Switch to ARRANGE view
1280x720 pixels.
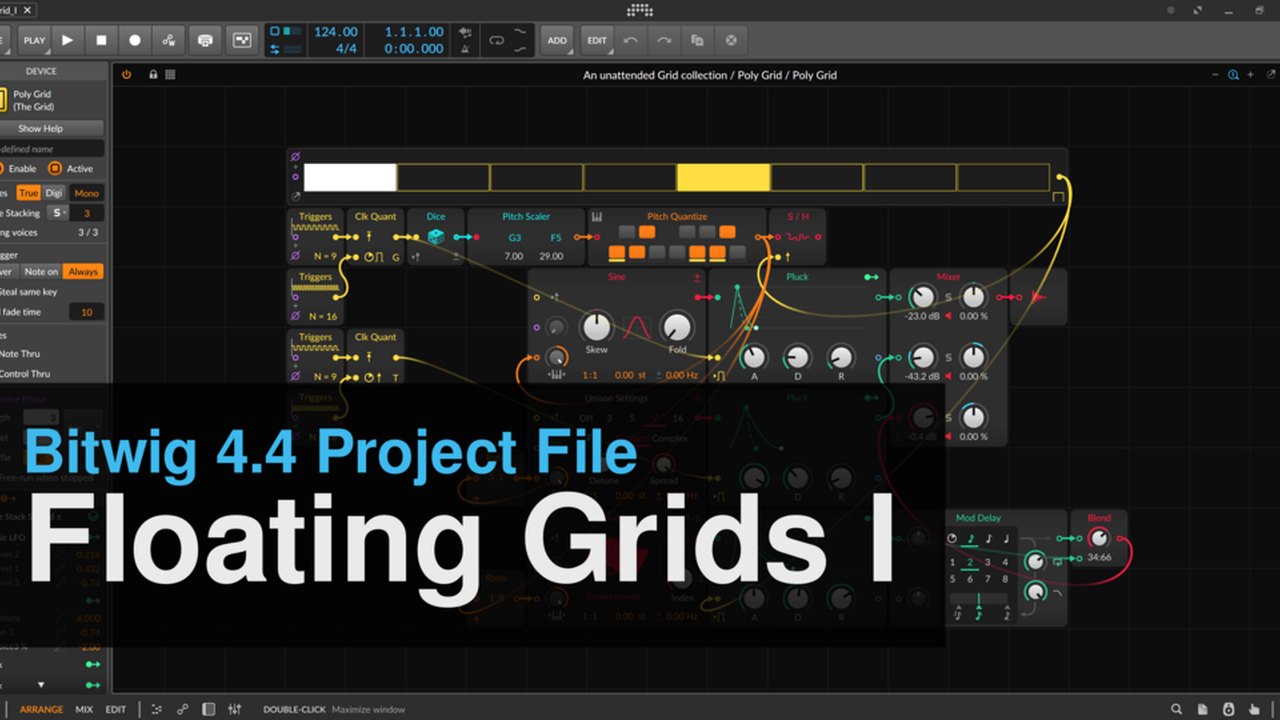click(41, 709)
